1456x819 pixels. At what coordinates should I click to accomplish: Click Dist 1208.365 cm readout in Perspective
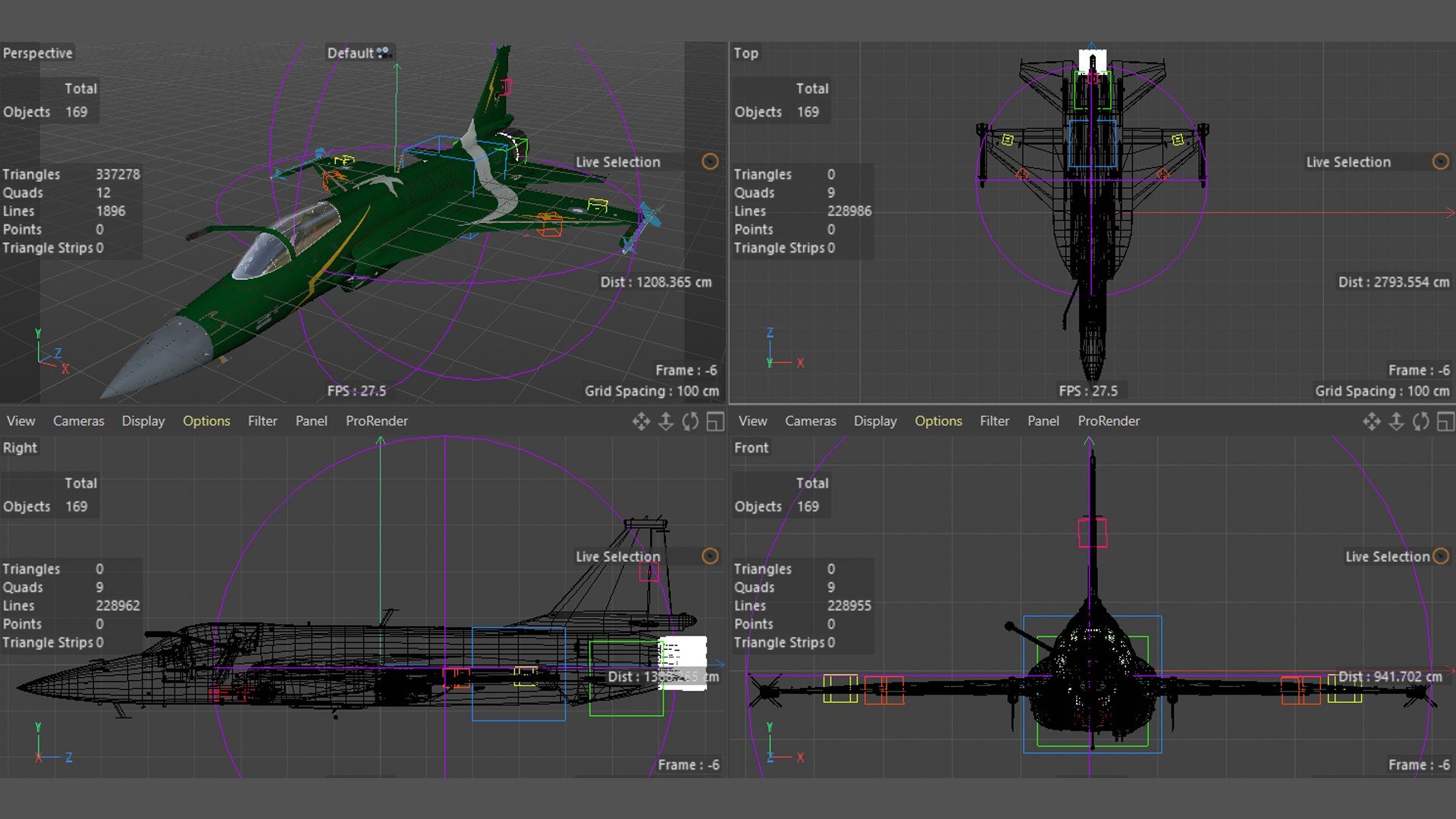coord(656,282)
